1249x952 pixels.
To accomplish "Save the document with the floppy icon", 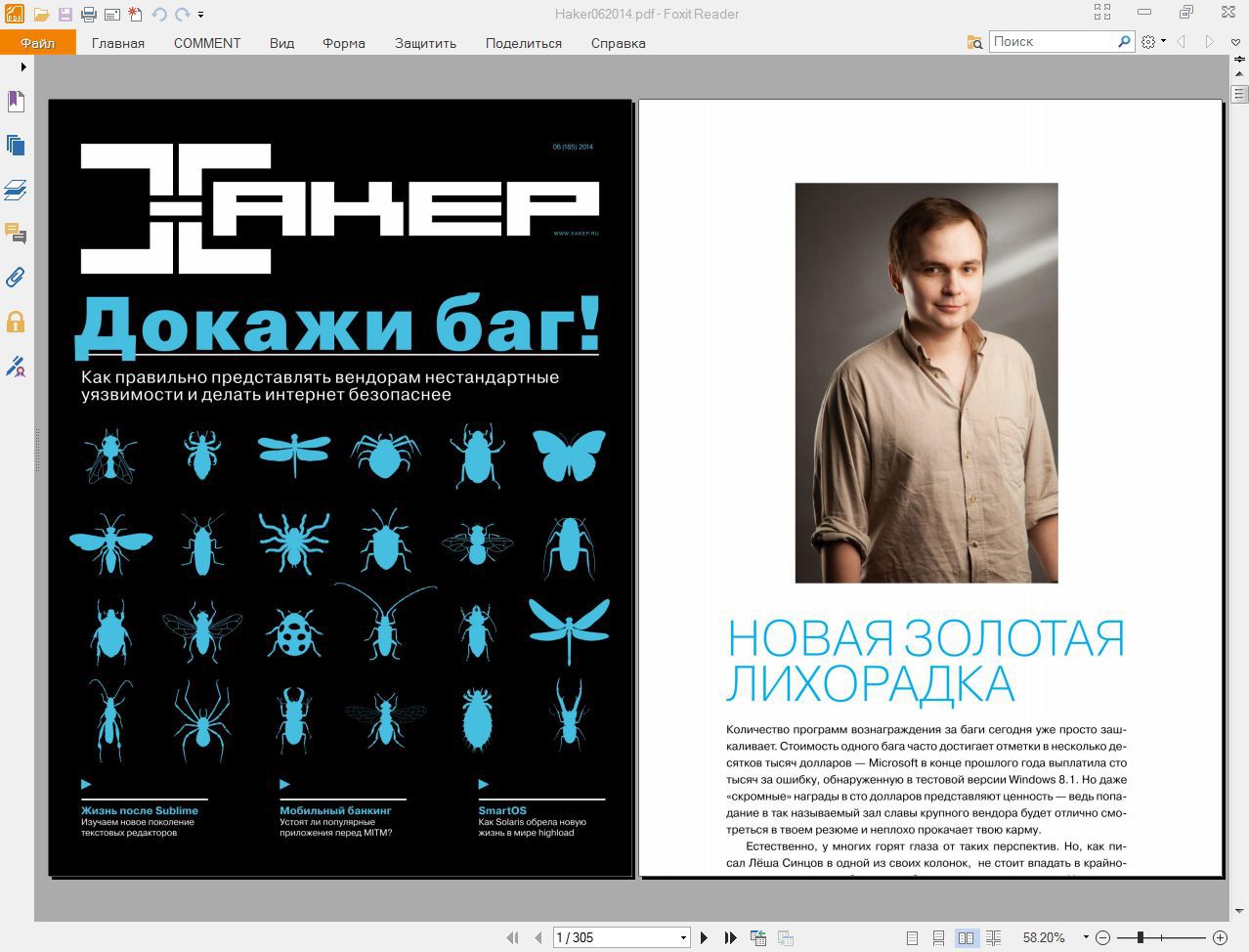I will click(65, 15).
